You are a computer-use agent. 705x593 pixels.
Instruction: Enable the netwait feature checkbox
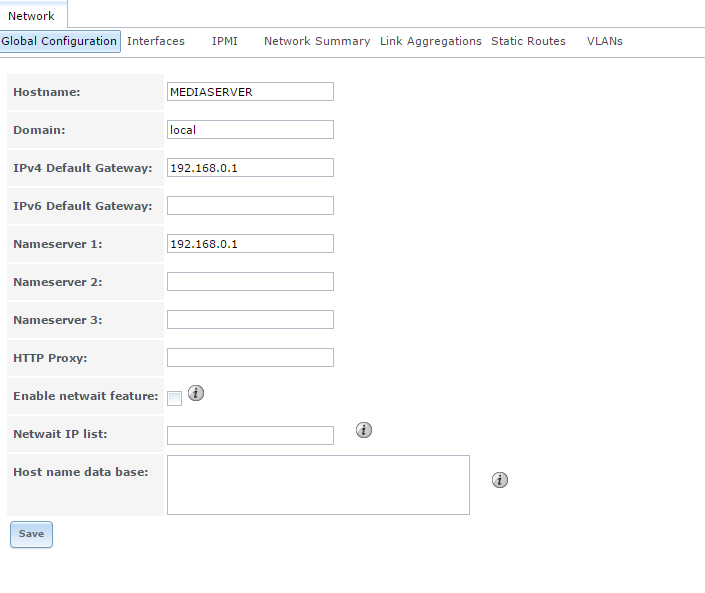(175, 398)
